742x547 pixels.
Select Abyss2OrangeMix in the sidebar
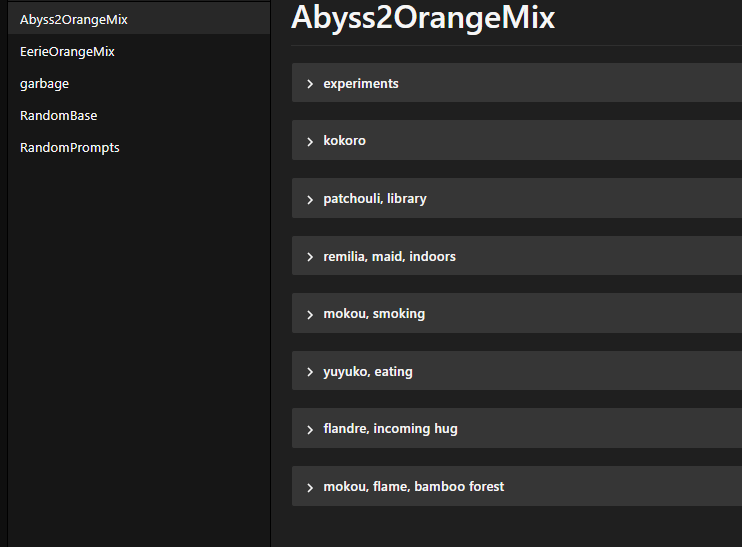[139, 19]
